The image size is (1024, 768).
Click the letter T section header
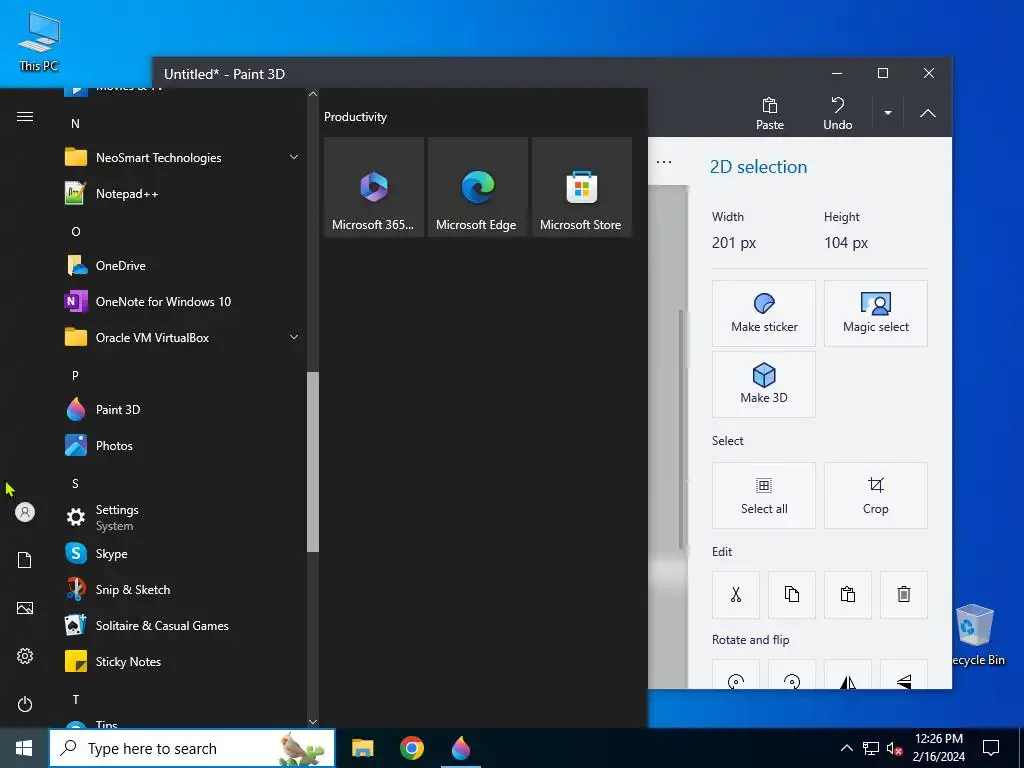click(x=76, y=699)
